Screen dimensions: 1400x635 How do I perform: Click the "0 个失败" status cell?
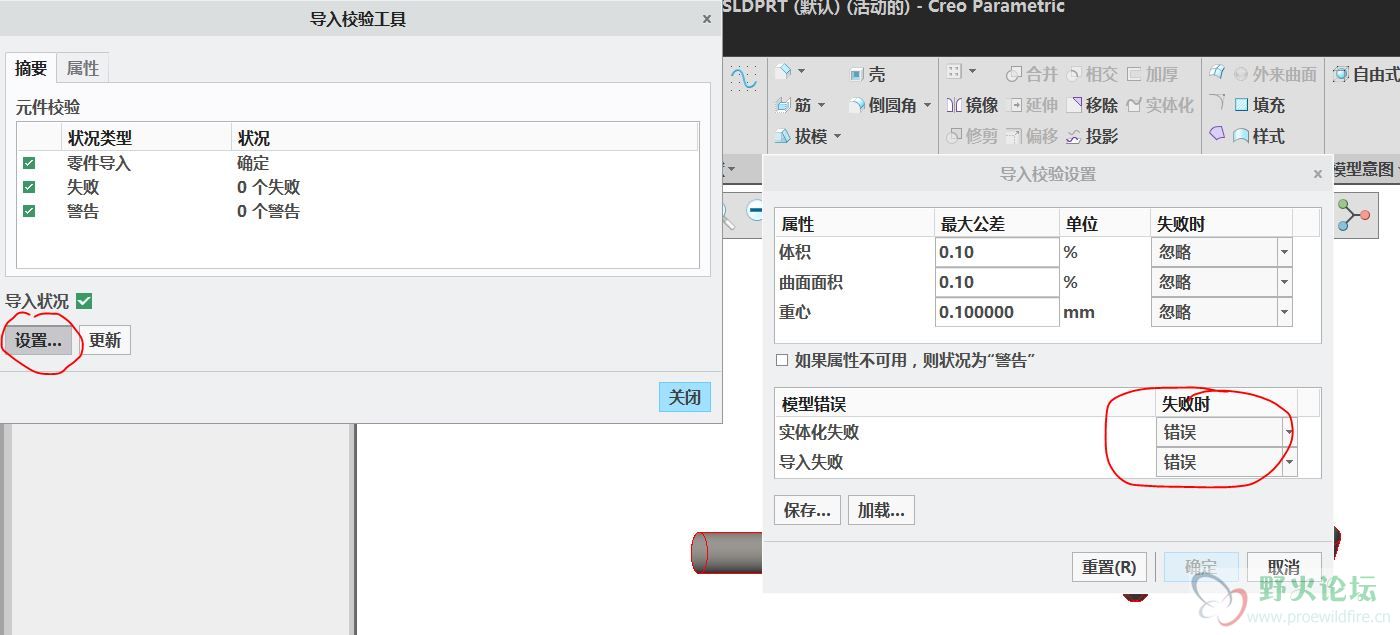[x=268, y=187]
